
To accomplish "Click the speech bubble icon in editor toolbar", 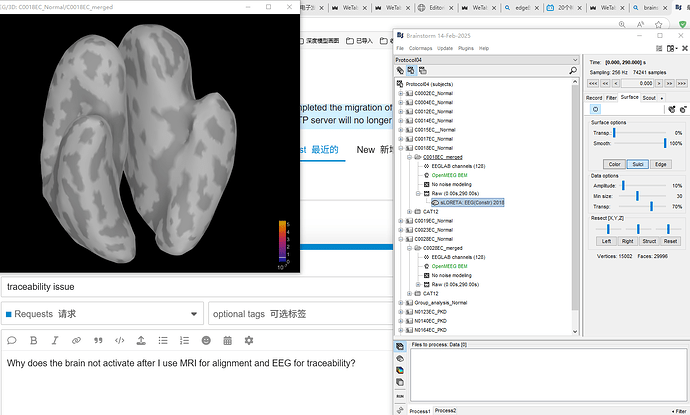I will [x=12, y=340].
